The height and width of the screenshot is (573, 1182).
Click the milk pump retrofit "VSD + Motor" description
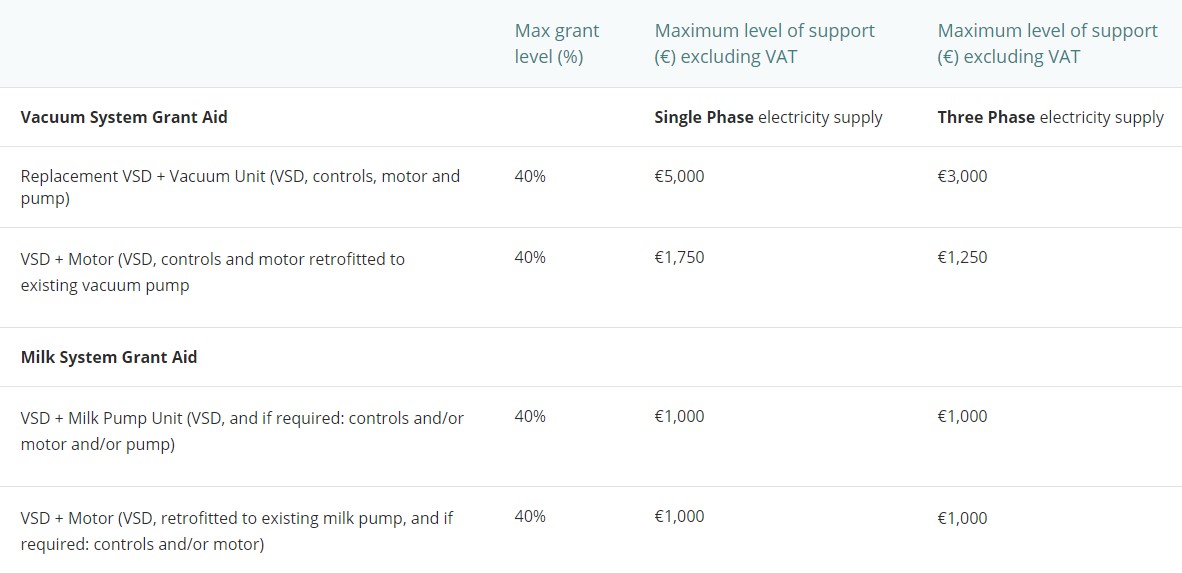[x=237, y=531]
